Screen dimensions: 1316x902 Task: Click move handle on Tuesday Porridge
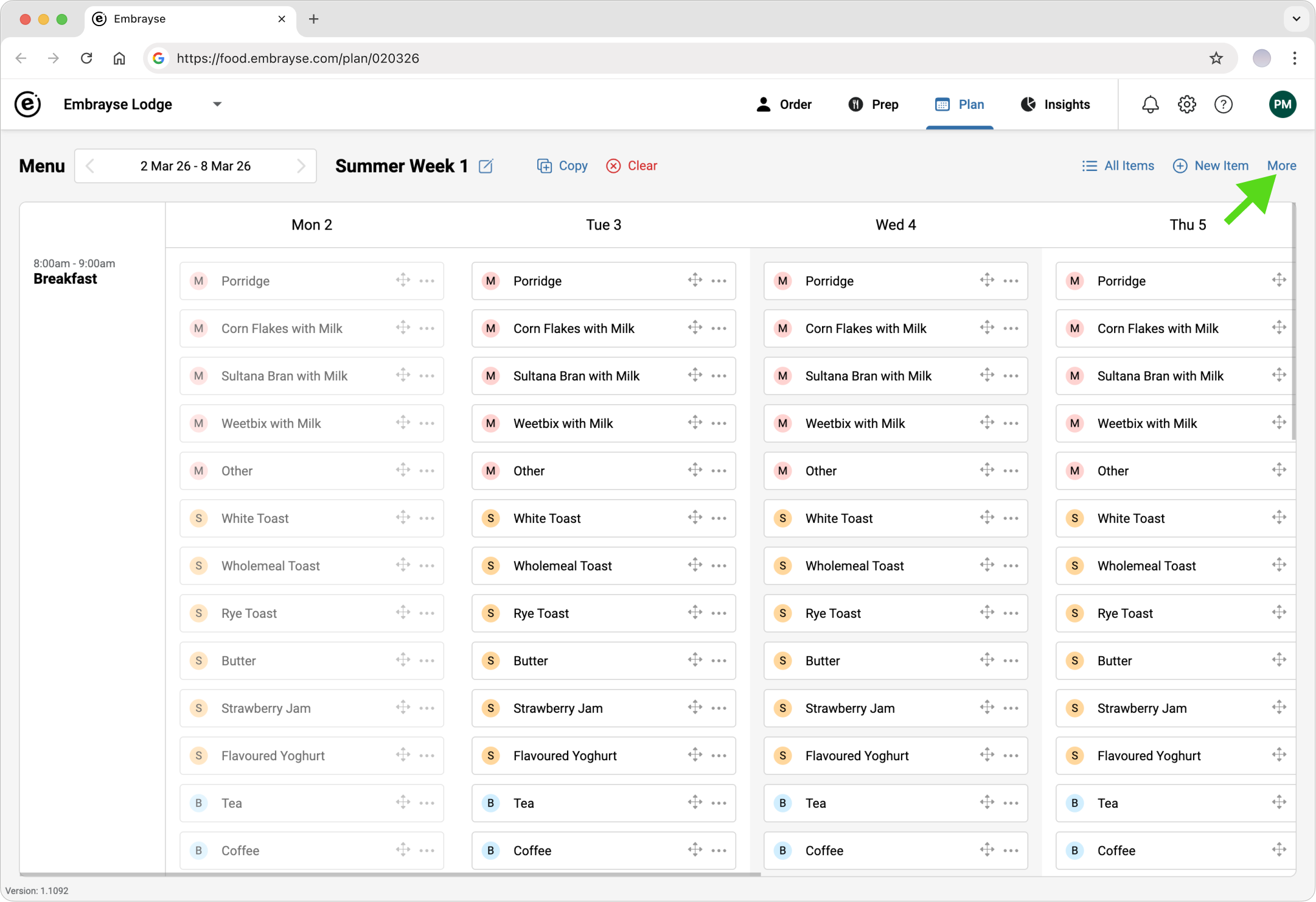coord(695,280)
